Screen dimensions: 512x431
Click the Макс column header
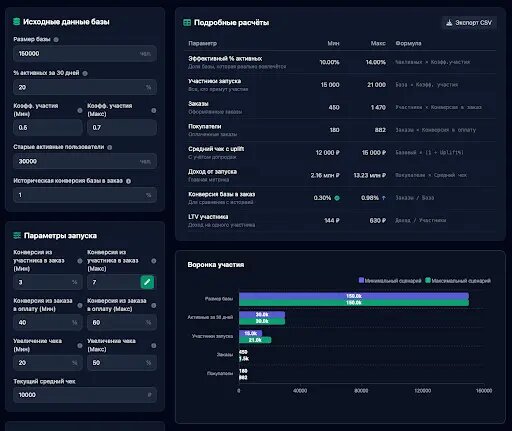point(378,43)
